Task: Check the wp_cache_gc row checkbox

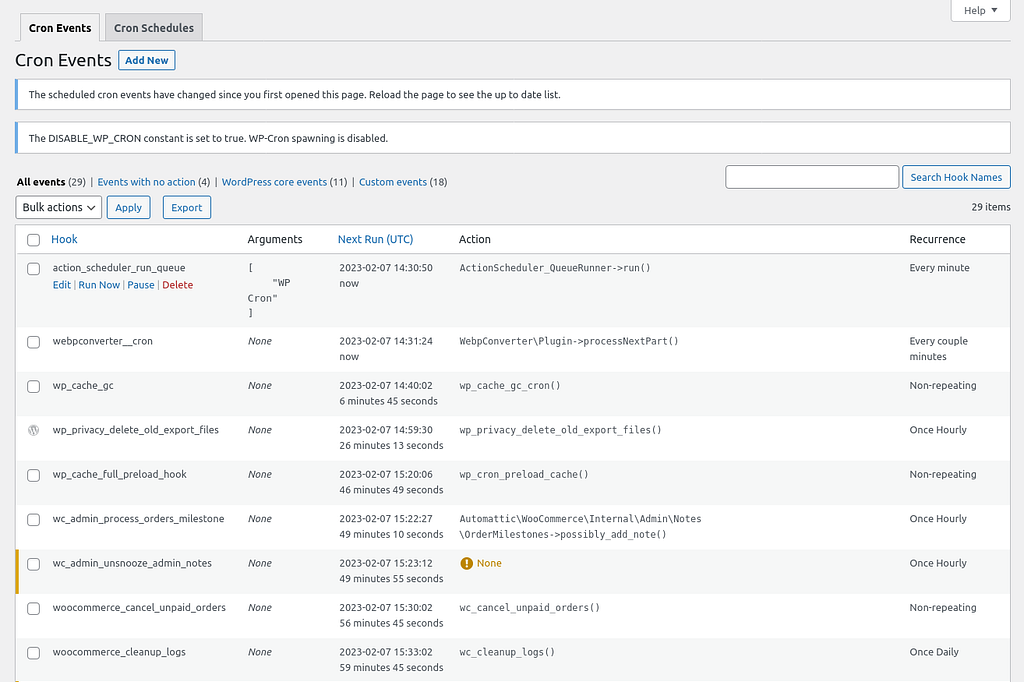Action: click(x=33, y=386)
